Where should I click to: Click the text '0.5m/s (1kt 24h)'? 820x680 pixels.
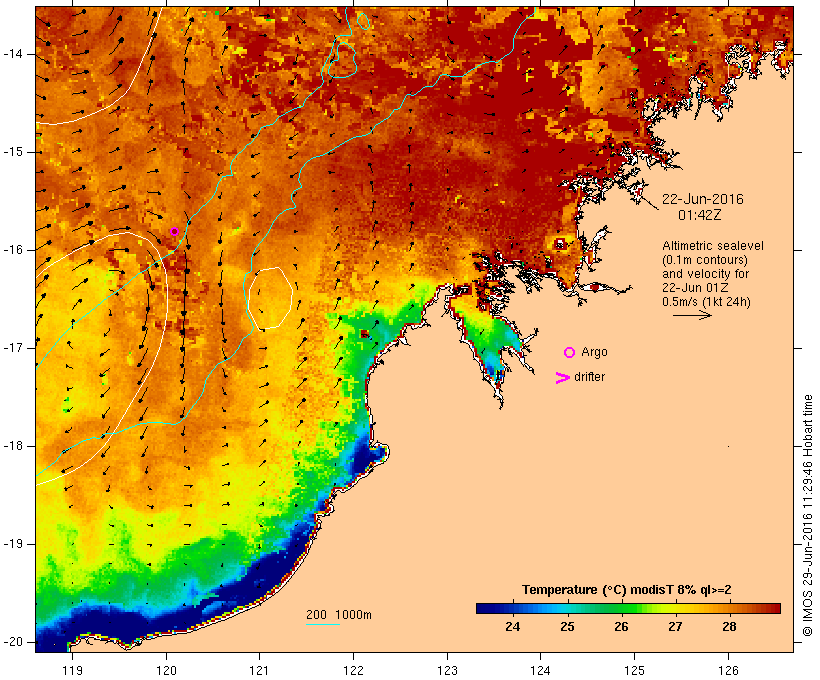706,302
